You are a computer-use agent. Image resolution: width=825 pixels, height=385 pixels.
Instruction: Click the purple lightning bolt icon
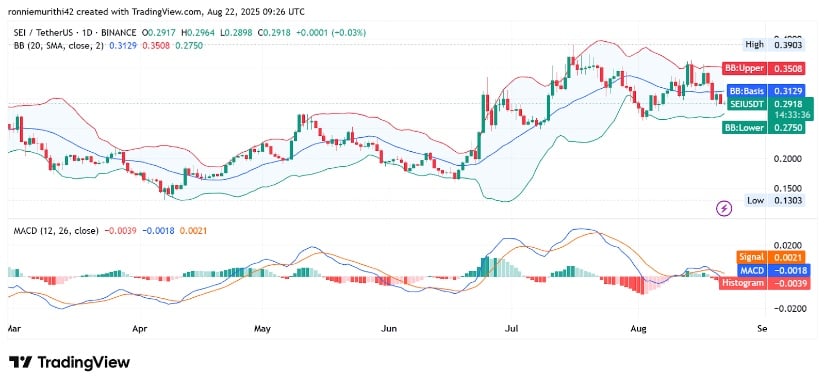tap(725, 209)
